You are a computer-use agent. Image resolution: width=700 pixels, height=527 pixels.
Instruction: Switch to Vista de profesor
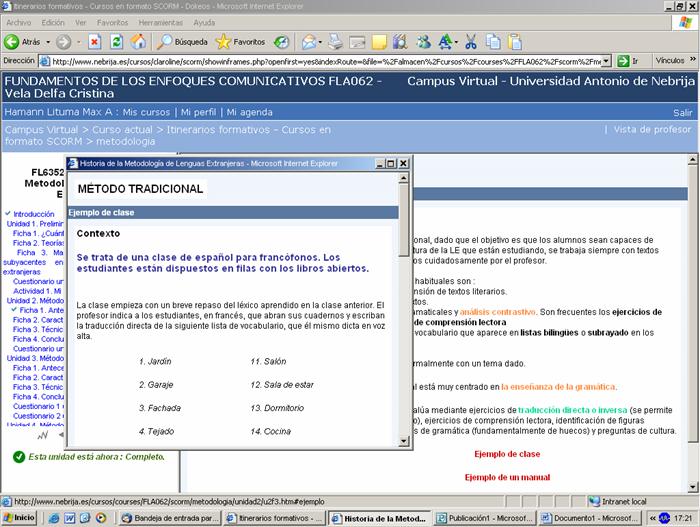(652, 130)
